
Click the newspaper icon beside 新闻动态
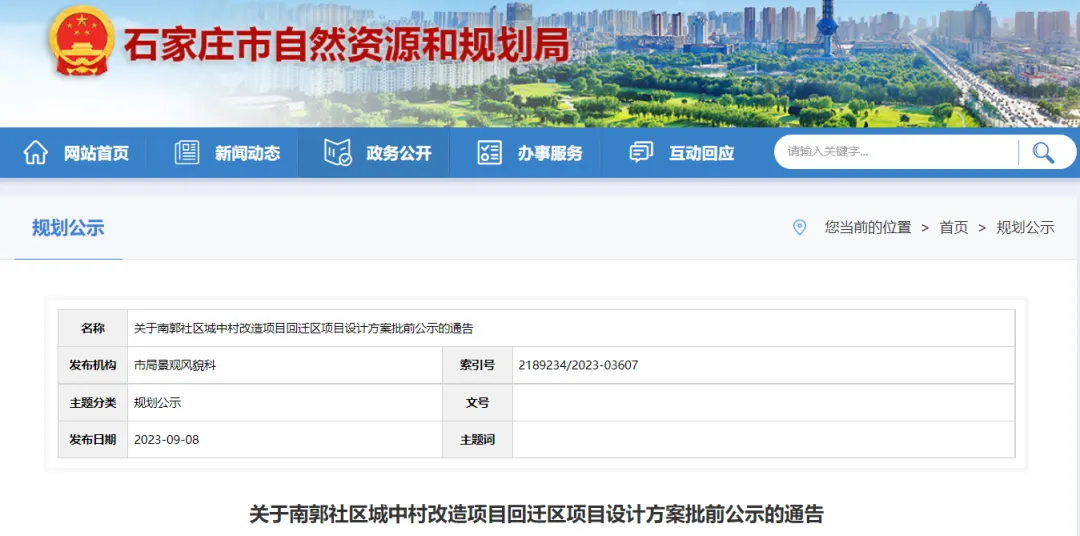tap(187, 152)
